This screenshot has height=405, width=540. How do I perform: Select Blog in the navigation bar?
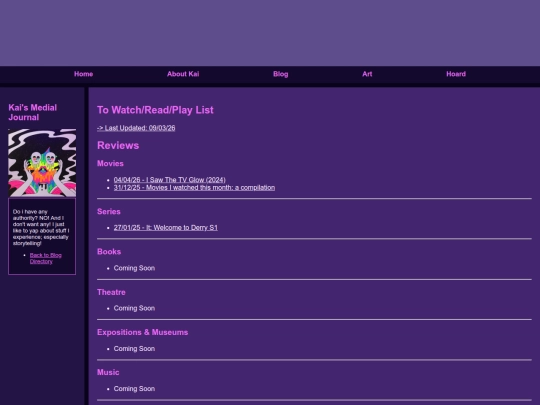tap(280, 74)
